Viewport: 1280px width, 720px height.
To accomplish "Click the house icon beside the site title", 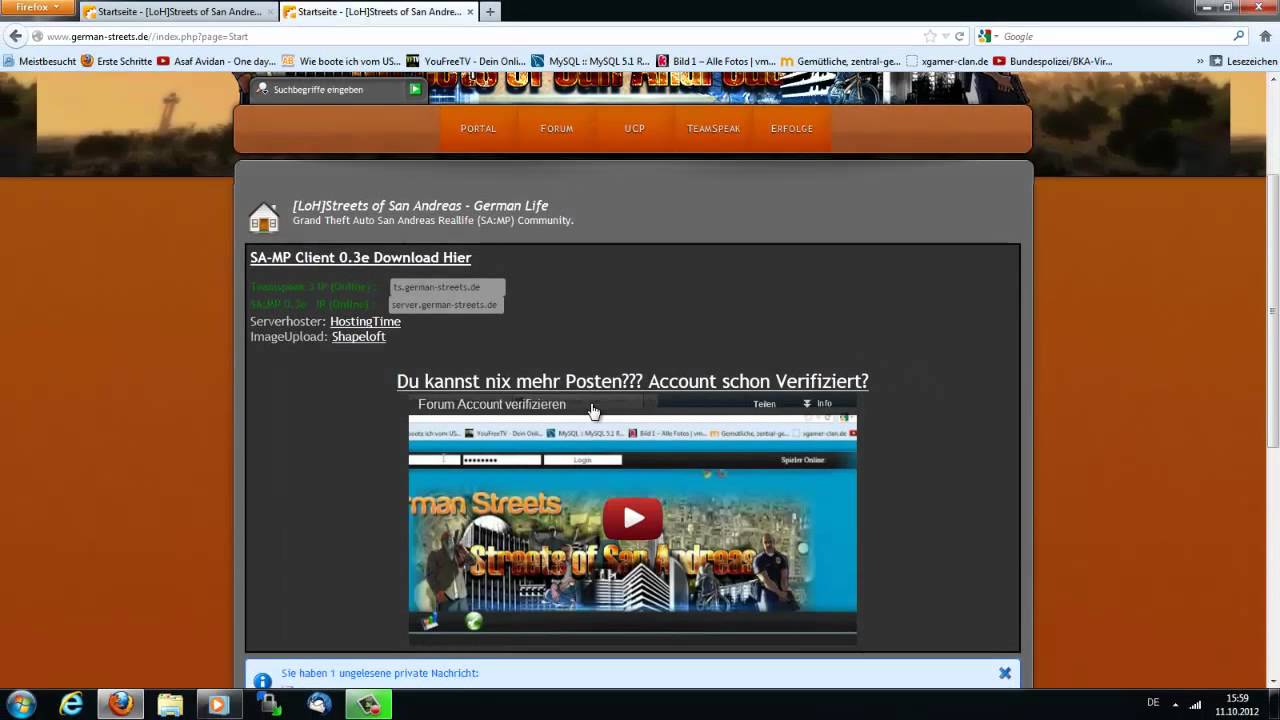I will (x=264, y=217).
